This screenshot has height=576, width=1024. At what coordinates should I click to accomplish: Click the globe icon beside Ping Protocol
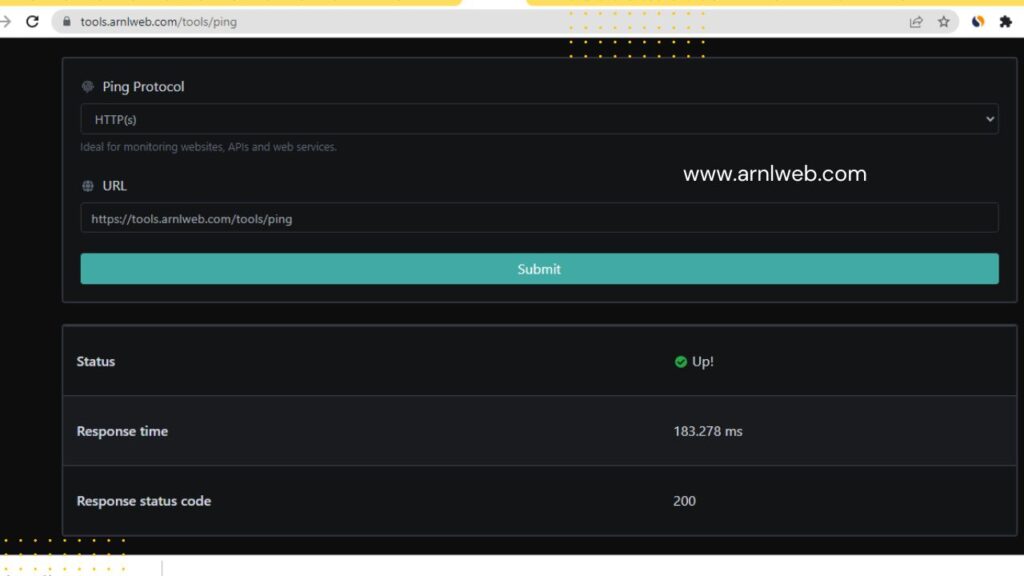point(89,87)
